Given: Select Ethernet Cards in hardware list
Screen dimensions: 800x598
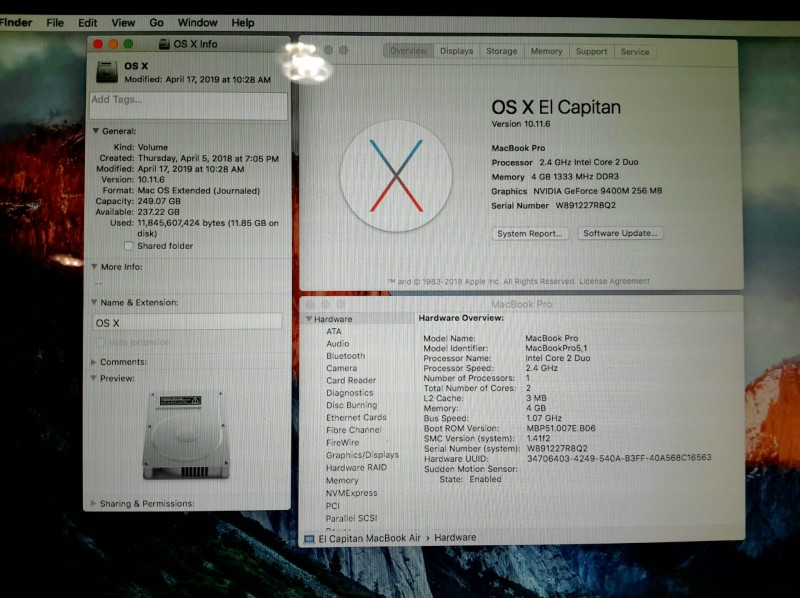Looking at the screenshot, I should pyautogui.click(x=356, y=417).
